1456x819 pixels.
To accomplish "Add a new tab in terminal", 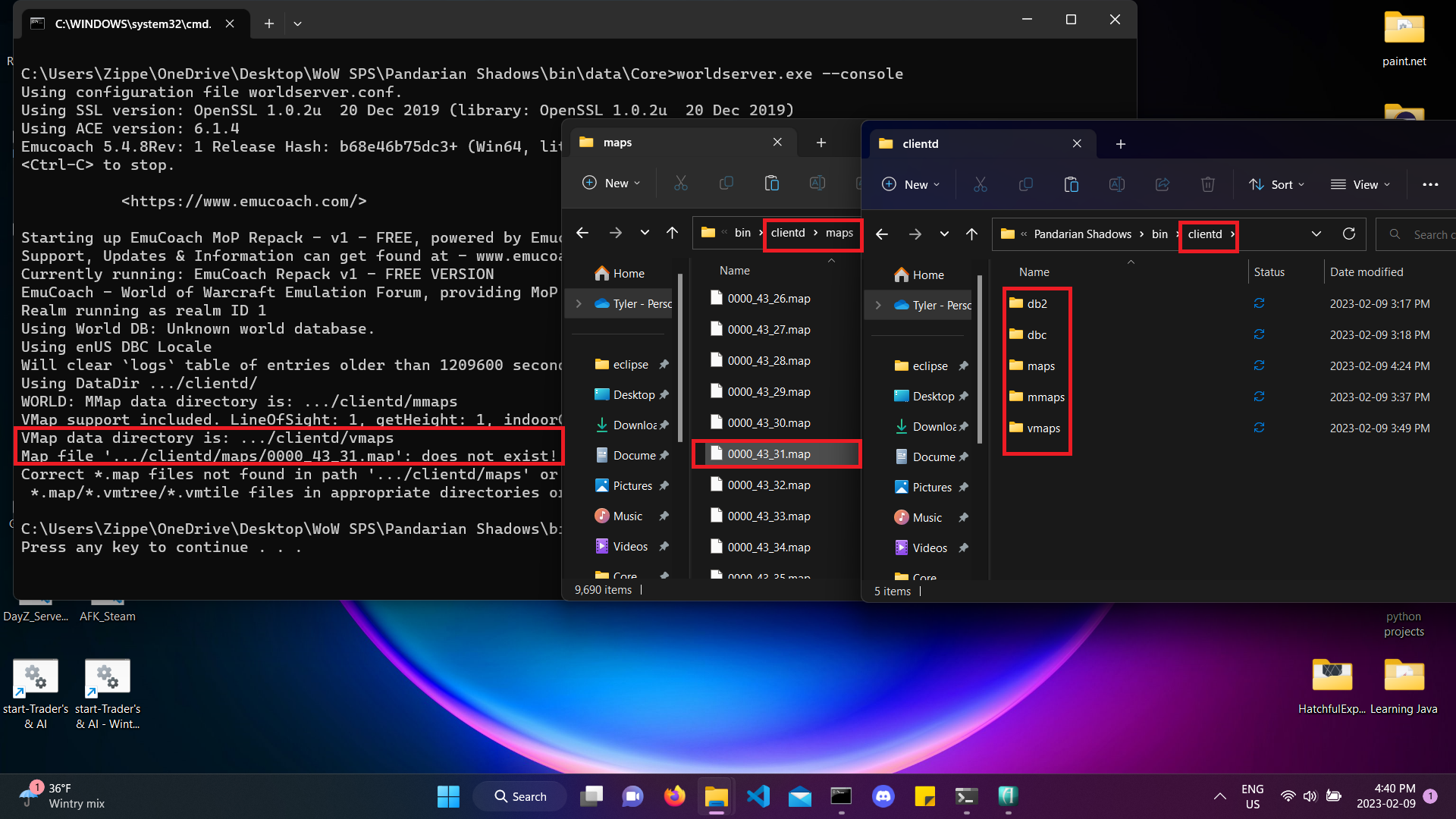I will tap(268, 24).
